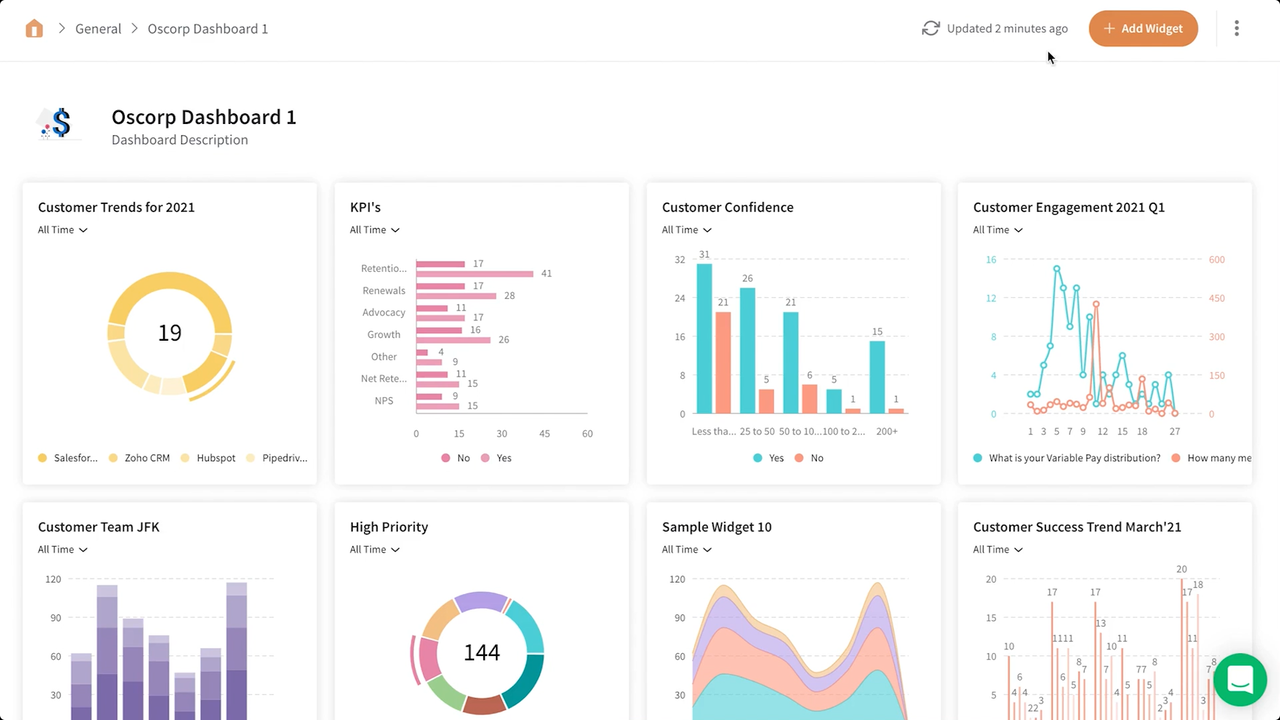
Task: Click the Add Widget button
Action: [1143, 28]
